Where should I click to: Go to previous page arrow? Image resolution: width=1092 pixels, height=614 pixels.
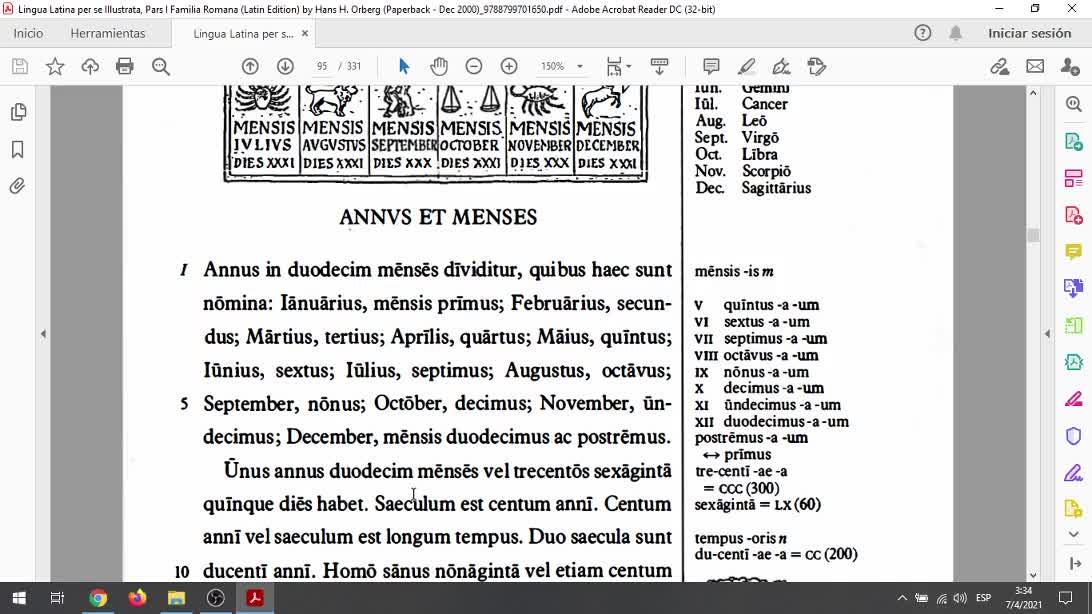250,66
